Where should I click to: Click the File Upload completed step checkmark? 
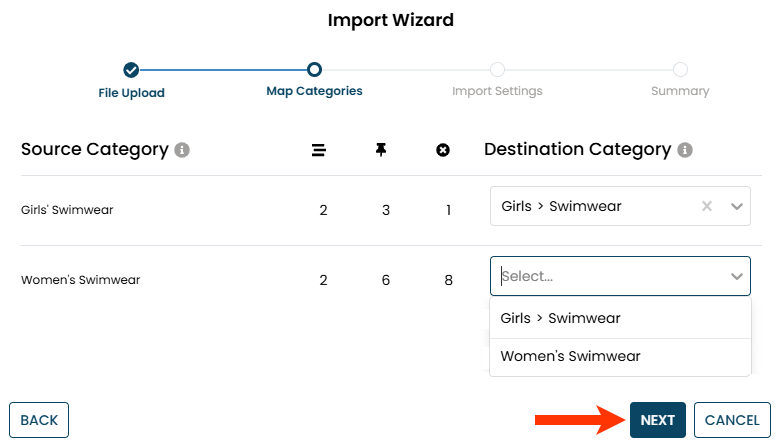[131, 70]
